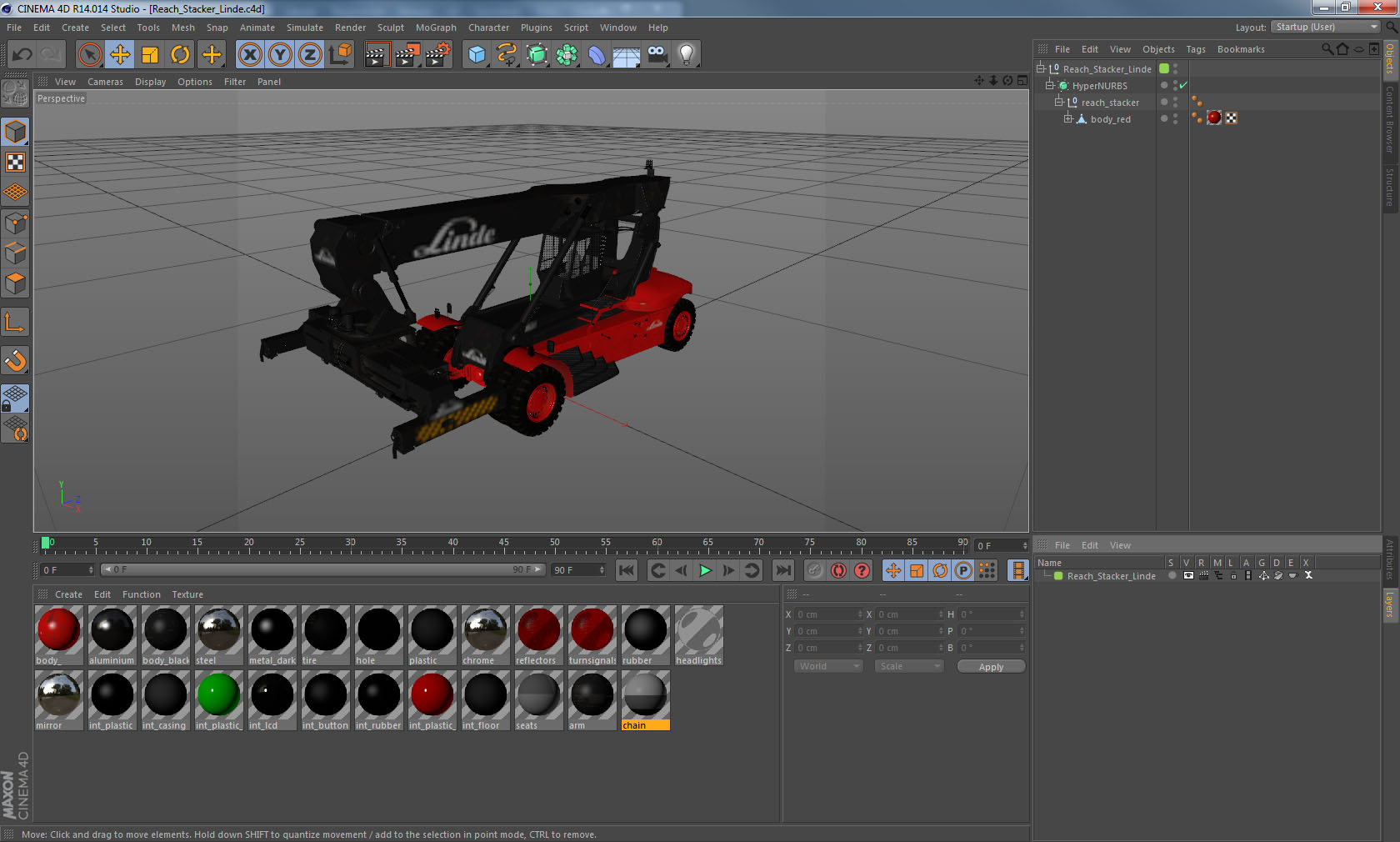
Task: Toggle viewport maximize icon
Action: coord(1022,81)
